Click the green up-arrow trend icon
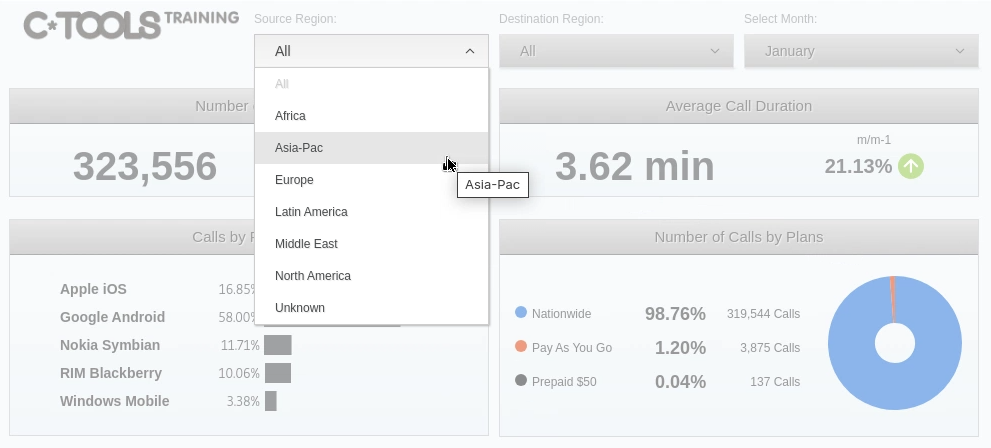991x448 pixels. (x=910, y=166)
